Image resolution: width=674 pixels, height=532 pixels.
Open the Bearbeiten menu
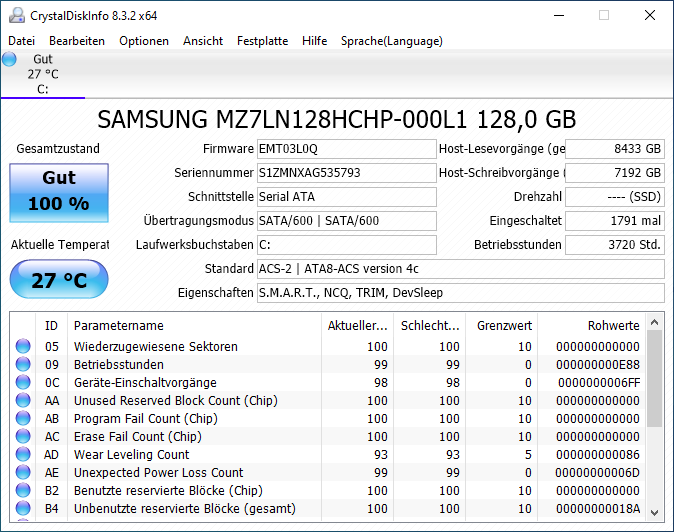[x=77, y=41]
